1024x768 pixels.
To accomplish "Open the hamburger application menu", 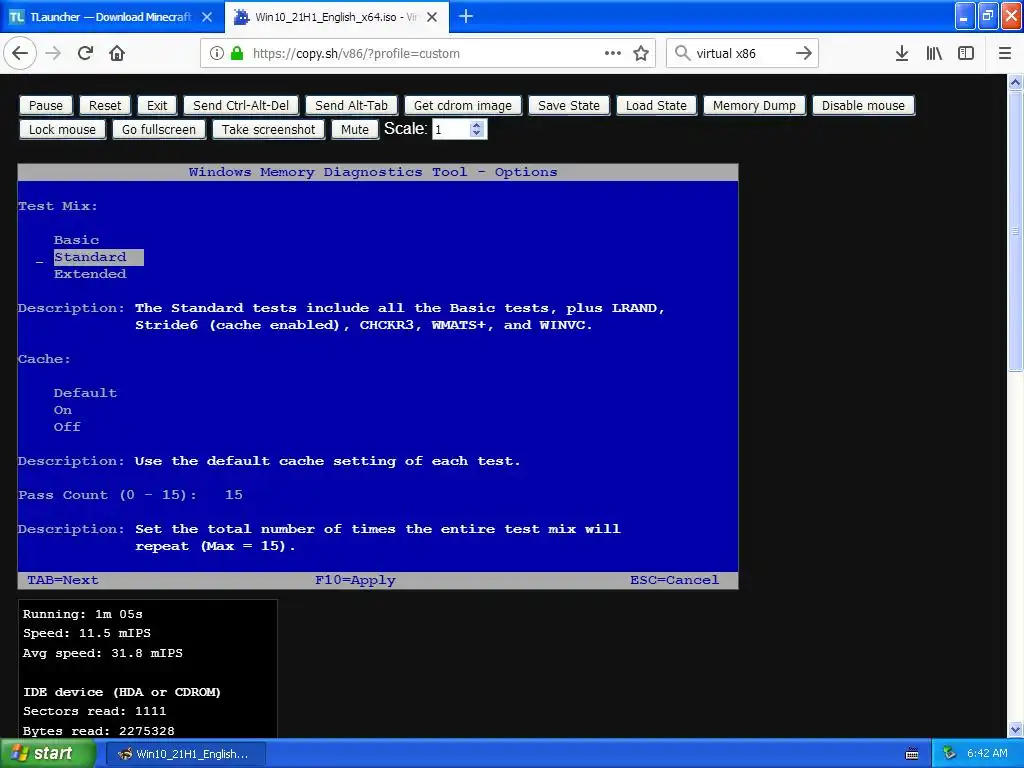I will 1004,54.
